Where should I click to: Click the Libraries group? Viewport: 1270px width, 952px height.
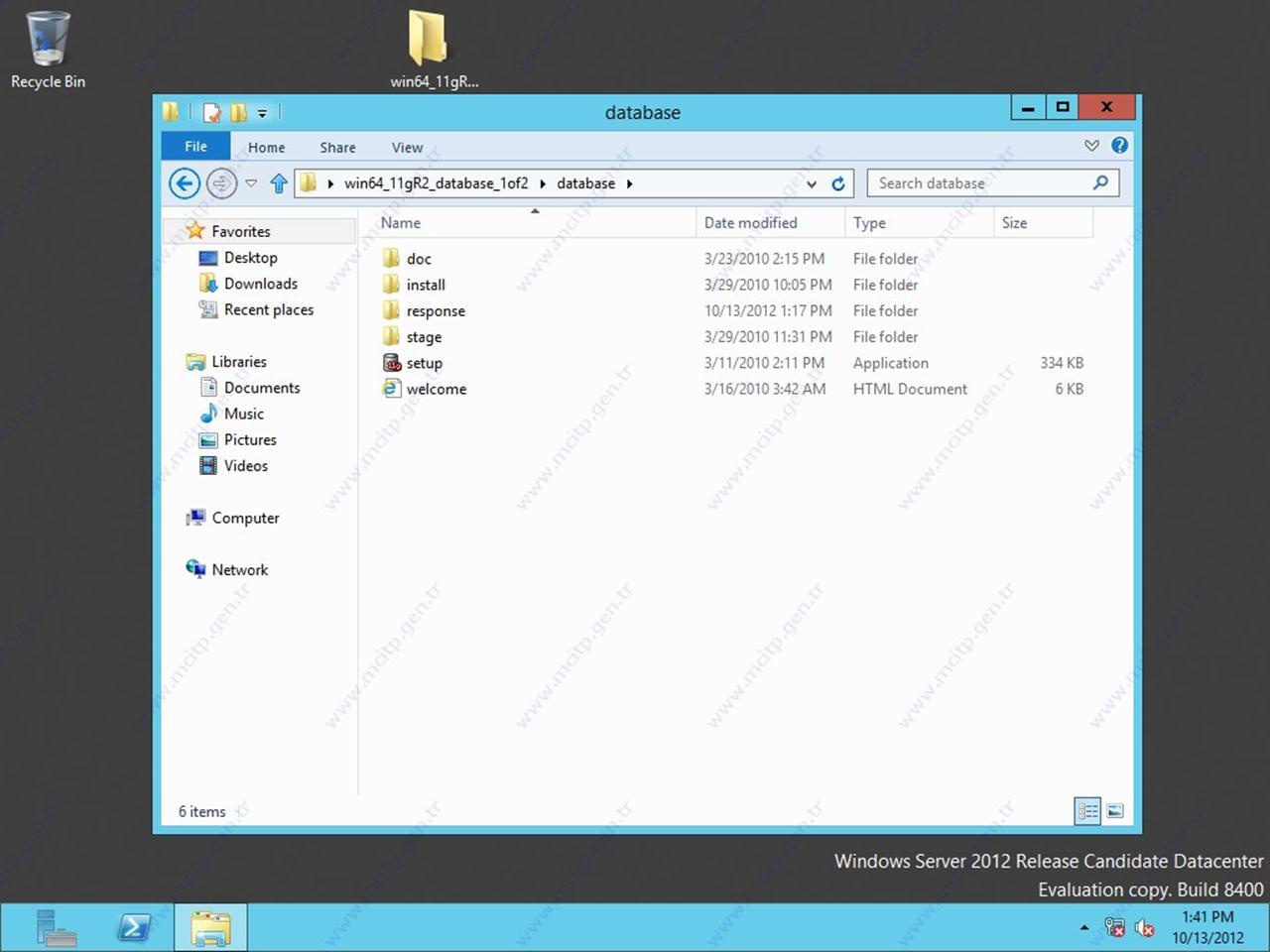pos(238,361)
